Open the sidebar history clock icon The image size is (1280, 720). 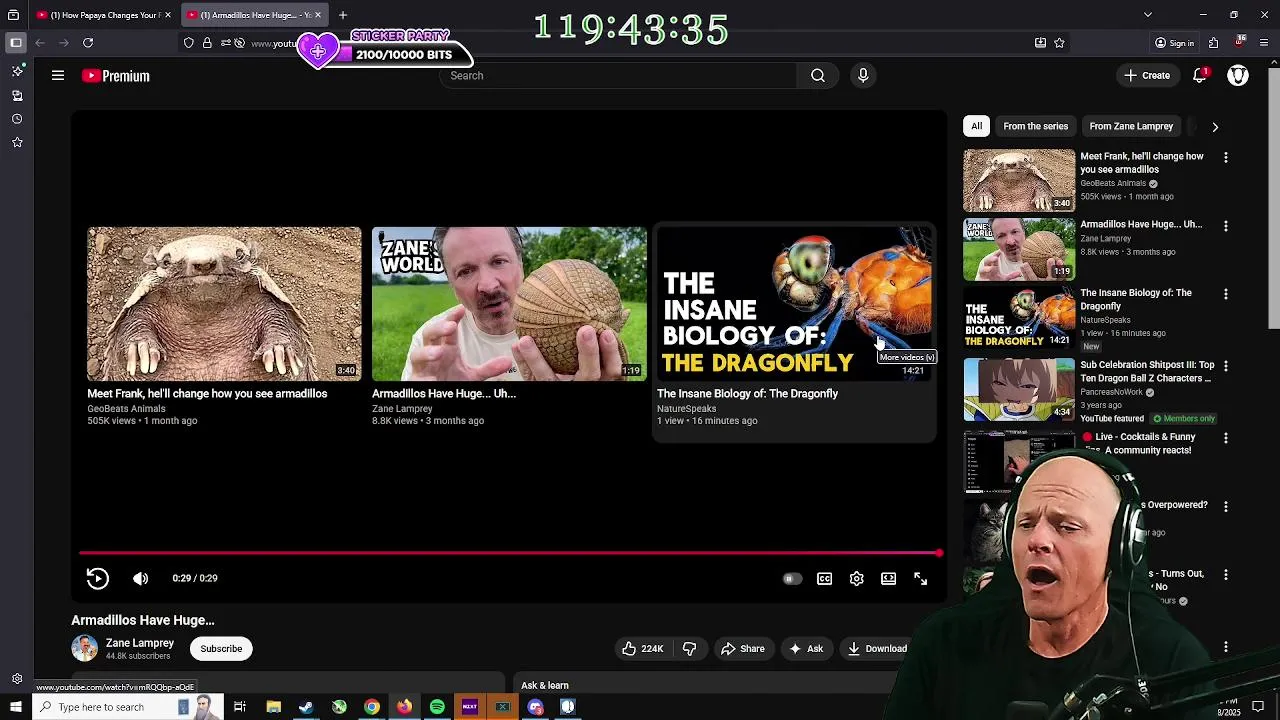[17, 119]
